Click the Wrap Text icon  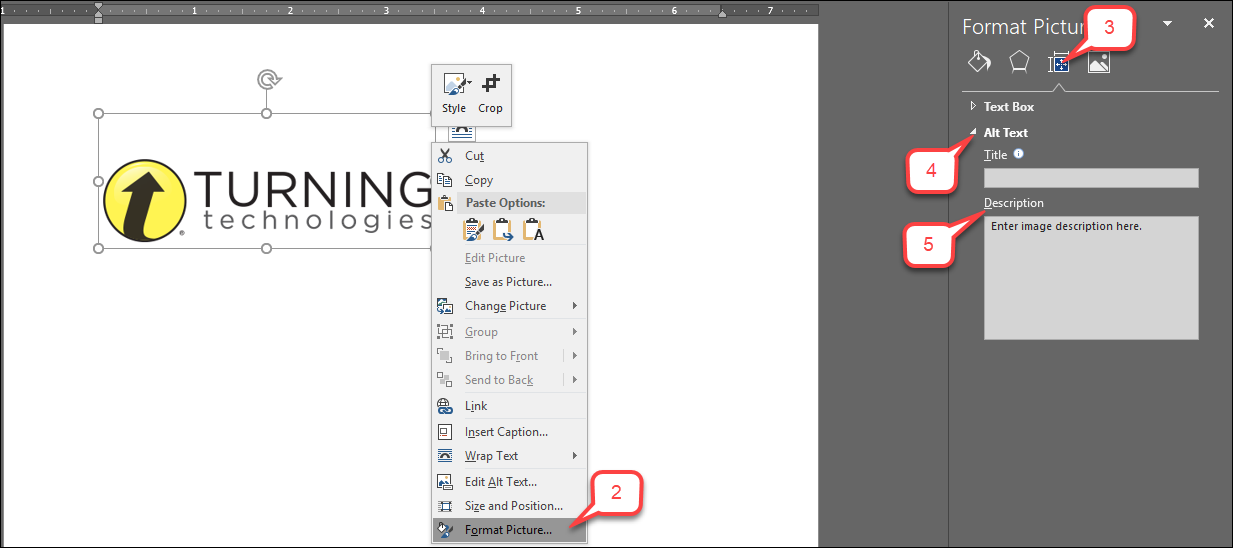tap(445, 456)
